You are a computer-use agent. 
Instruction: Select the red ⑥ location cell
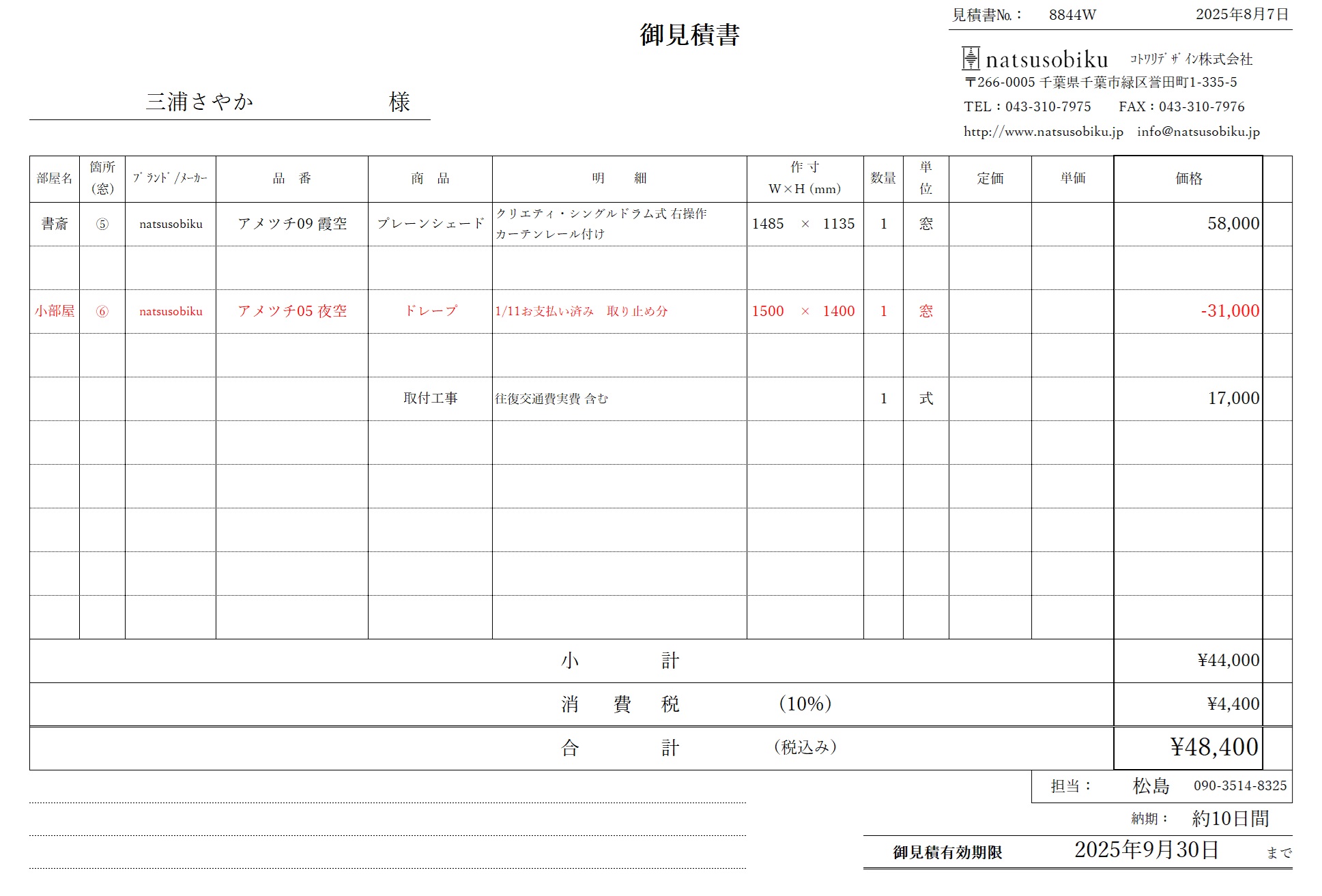[102, 311]
